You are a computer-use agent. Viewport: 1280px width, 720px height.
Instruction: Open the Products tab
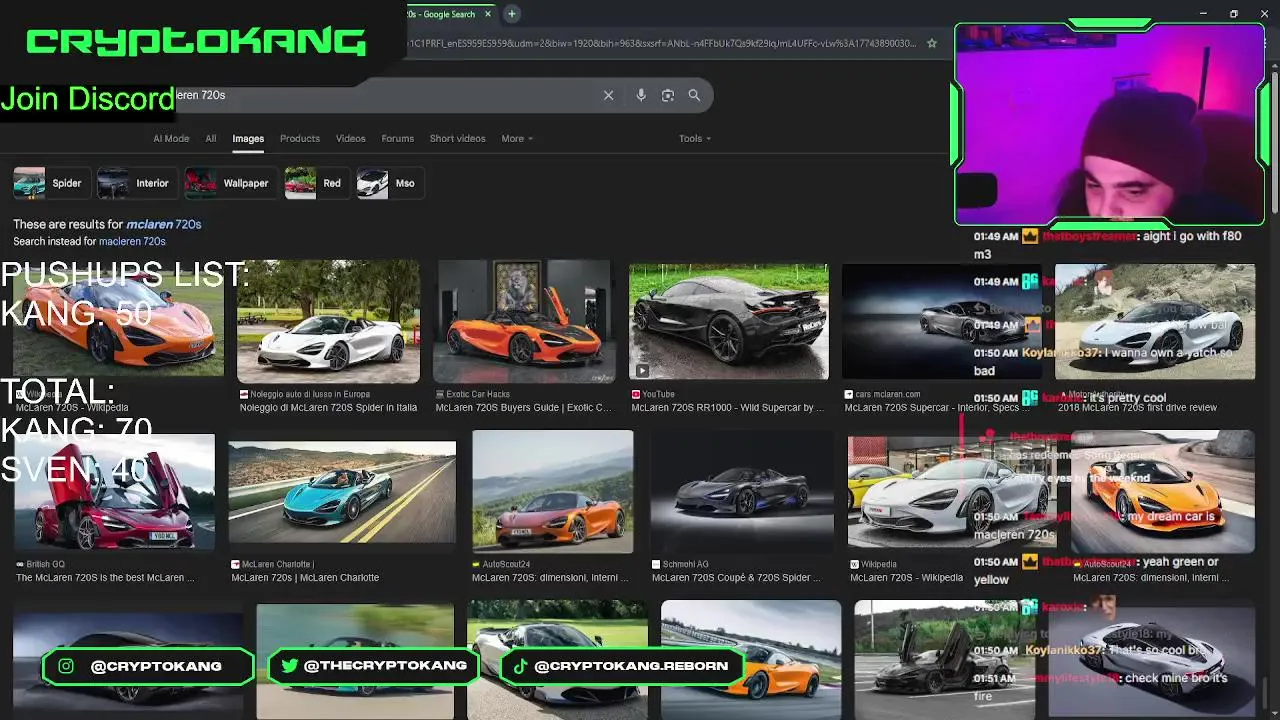pos(300,139)
